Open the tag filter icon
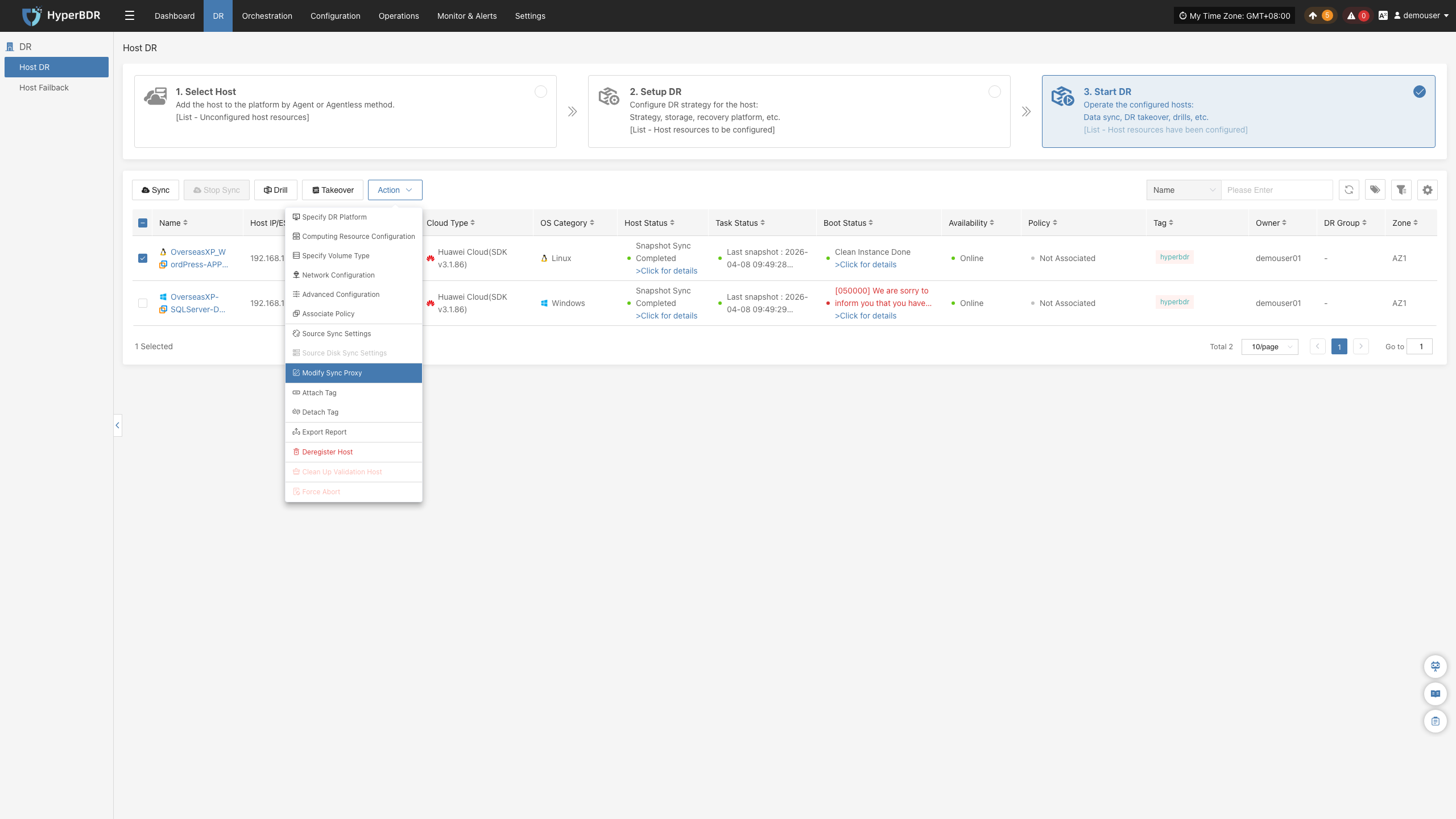The image size is (1456, 819). (1375, 190)
